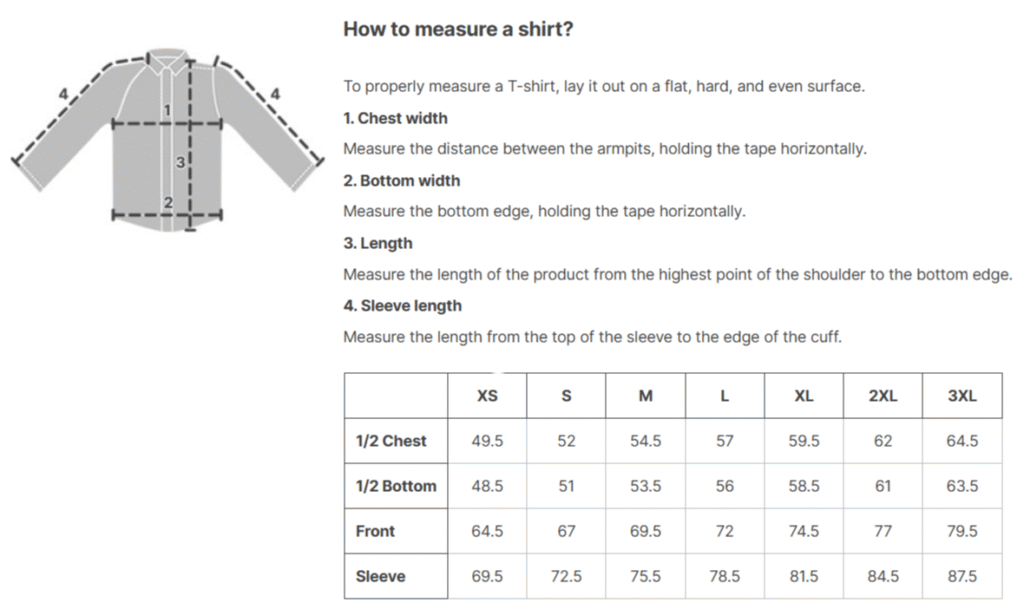Select the 3XL size column header

pos(963,396)
